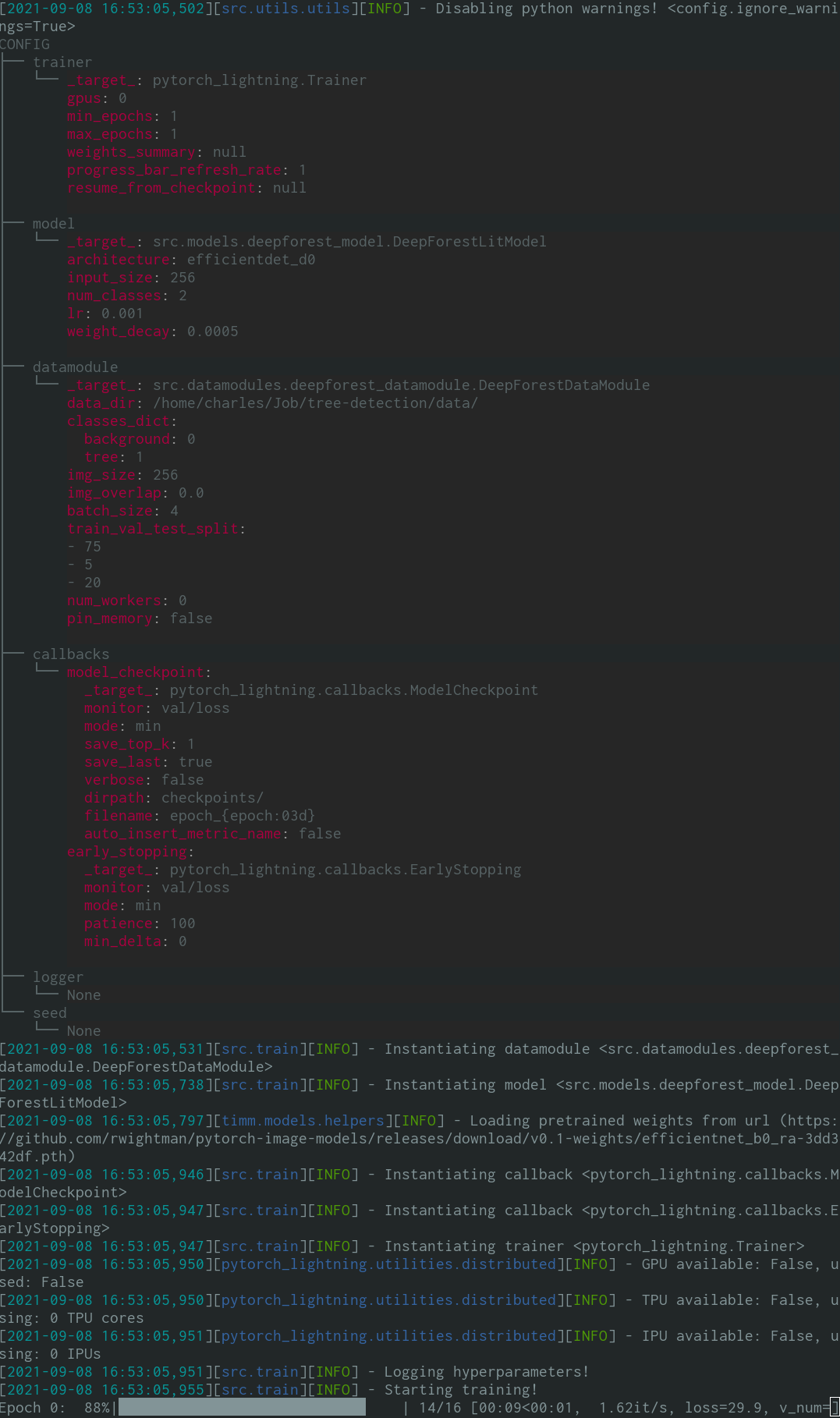
Task: Click 'pytorch_lightning.callbacks.ModelCheckpoint' target text in config
Action: 354,690
